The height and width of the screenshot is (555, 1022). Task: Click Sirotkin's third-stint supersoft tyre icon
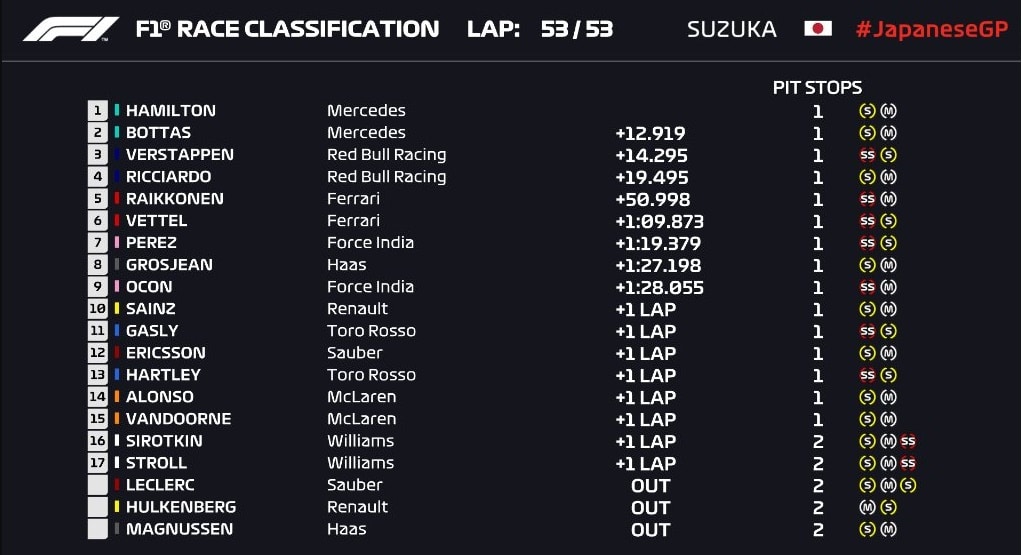908,441
